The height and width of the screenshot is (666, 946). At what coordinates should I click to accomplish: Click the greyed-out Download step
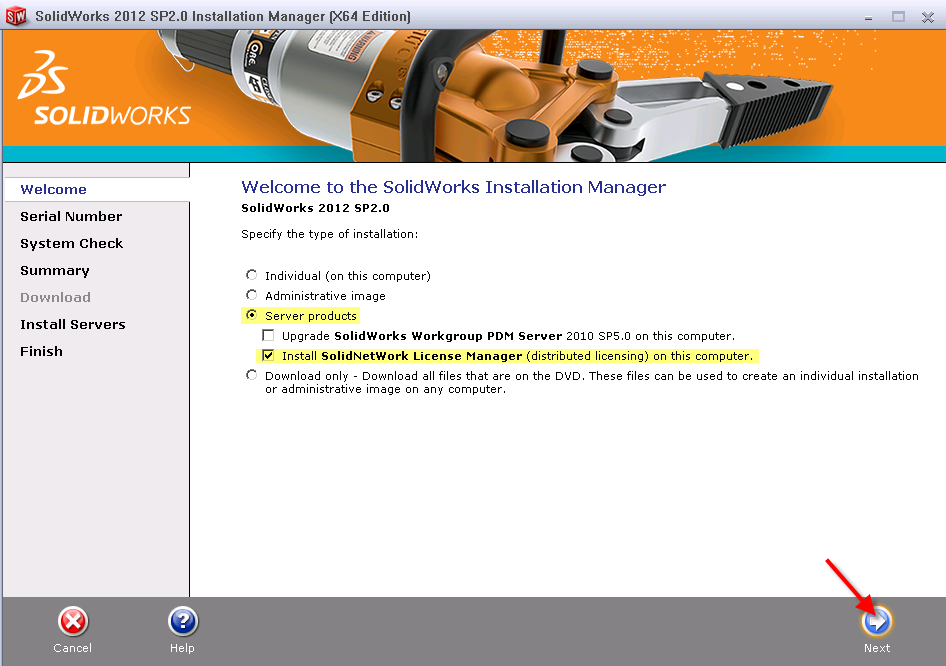(x=55, y=297)
